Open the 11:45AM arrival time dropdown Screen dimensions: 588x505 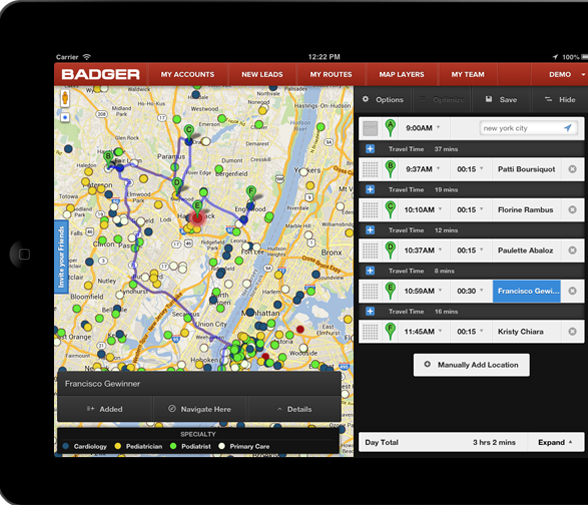(423, 331)
